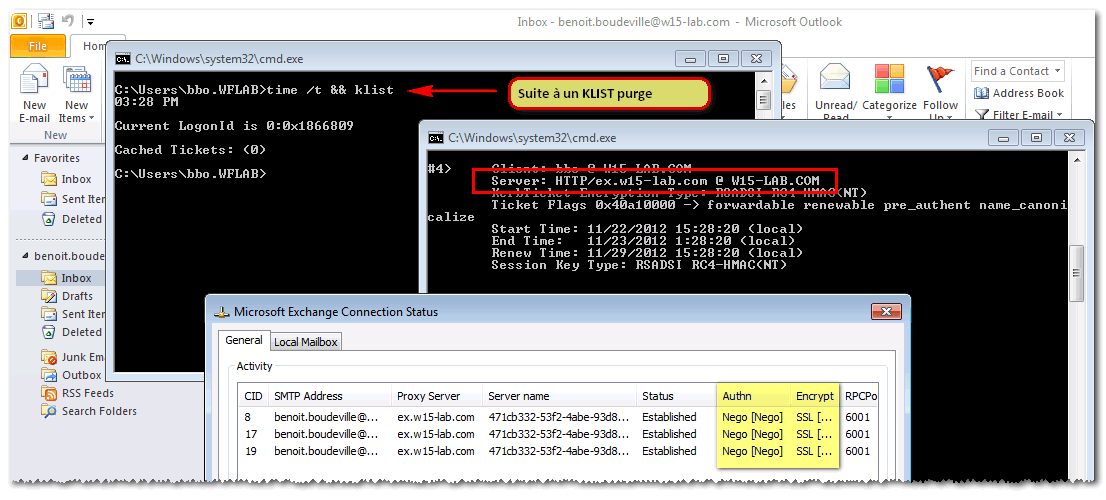
Task: Select the General tab
Action: click(x=243, y=341)
